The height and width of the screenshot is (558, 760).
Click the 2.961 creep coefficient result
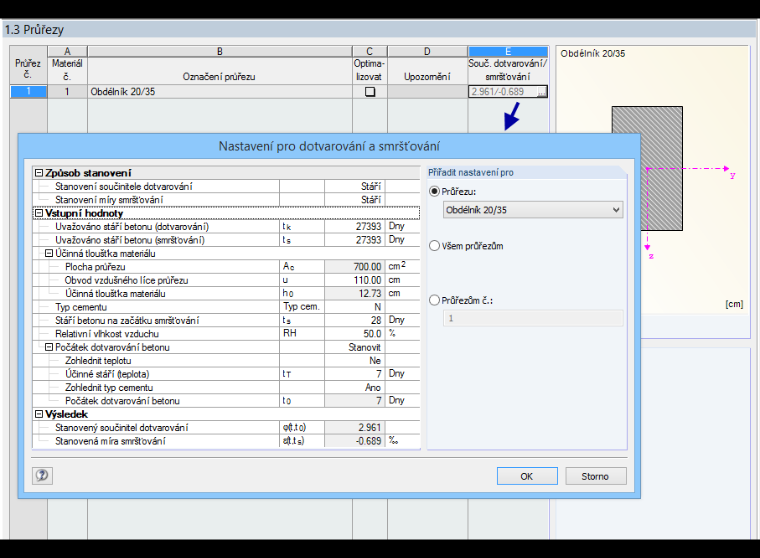click(355, 428)
